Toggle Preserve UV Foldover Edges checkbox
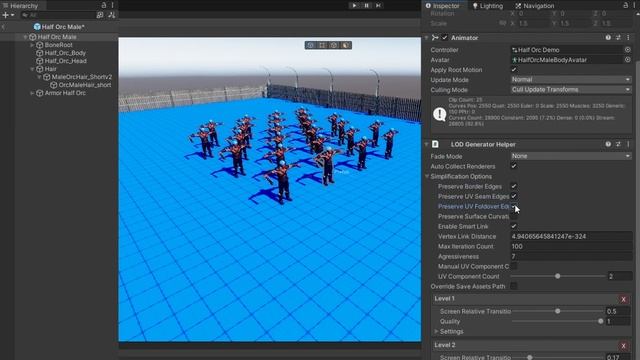The width and height of the screenshot is (640, 360). click(514, 206)
